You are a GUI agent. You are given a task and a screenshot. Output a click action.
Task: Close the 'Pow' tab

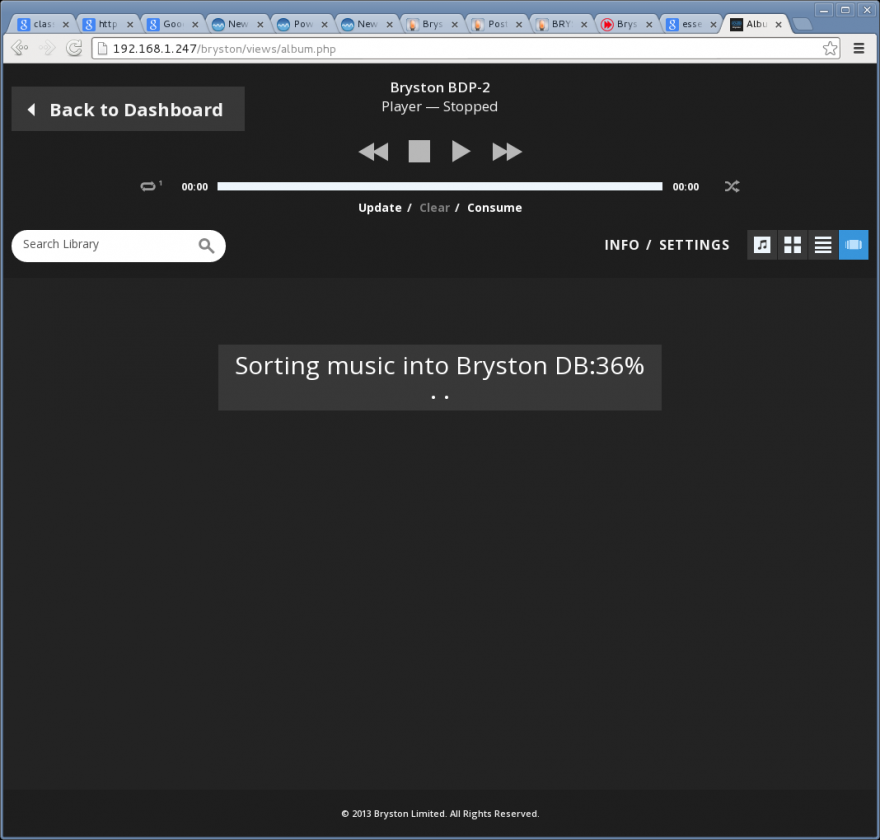pos(324,25)
